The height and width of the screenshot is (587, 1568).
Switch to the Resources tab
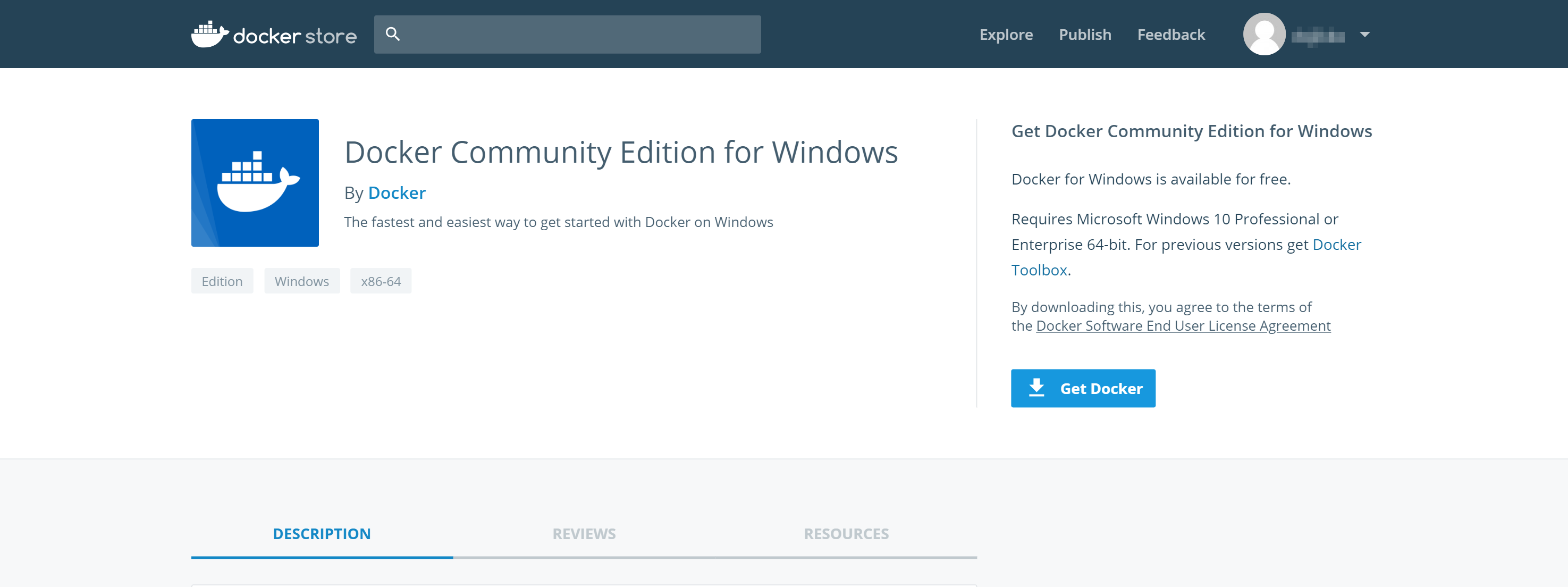tap(846, 534)
